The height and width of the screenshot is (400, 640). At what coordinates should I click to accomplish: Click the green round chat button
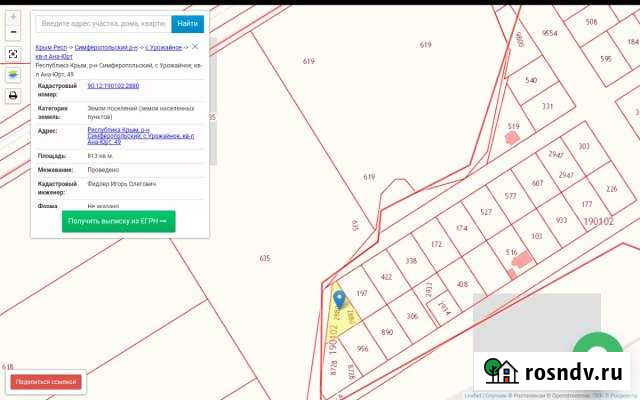602,352
